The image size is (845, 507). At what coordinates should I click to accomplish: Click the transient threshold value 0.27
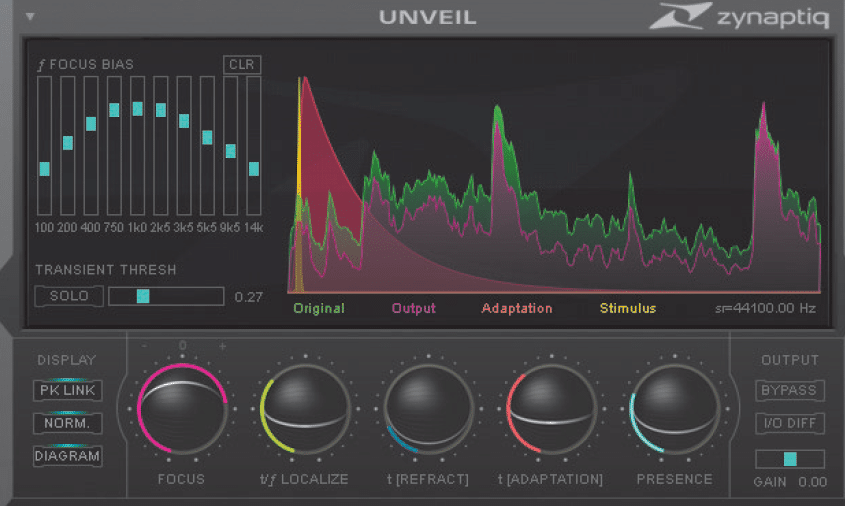point(248,297)
